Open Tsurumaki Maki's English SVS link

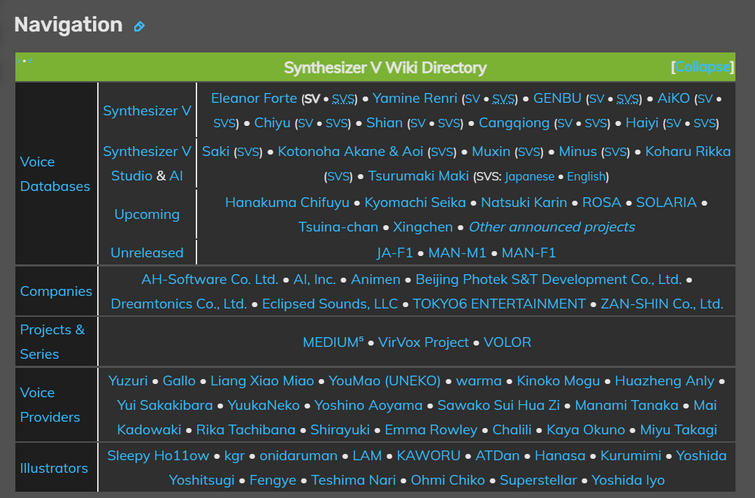pyautogui.click(x=586, y=177)
